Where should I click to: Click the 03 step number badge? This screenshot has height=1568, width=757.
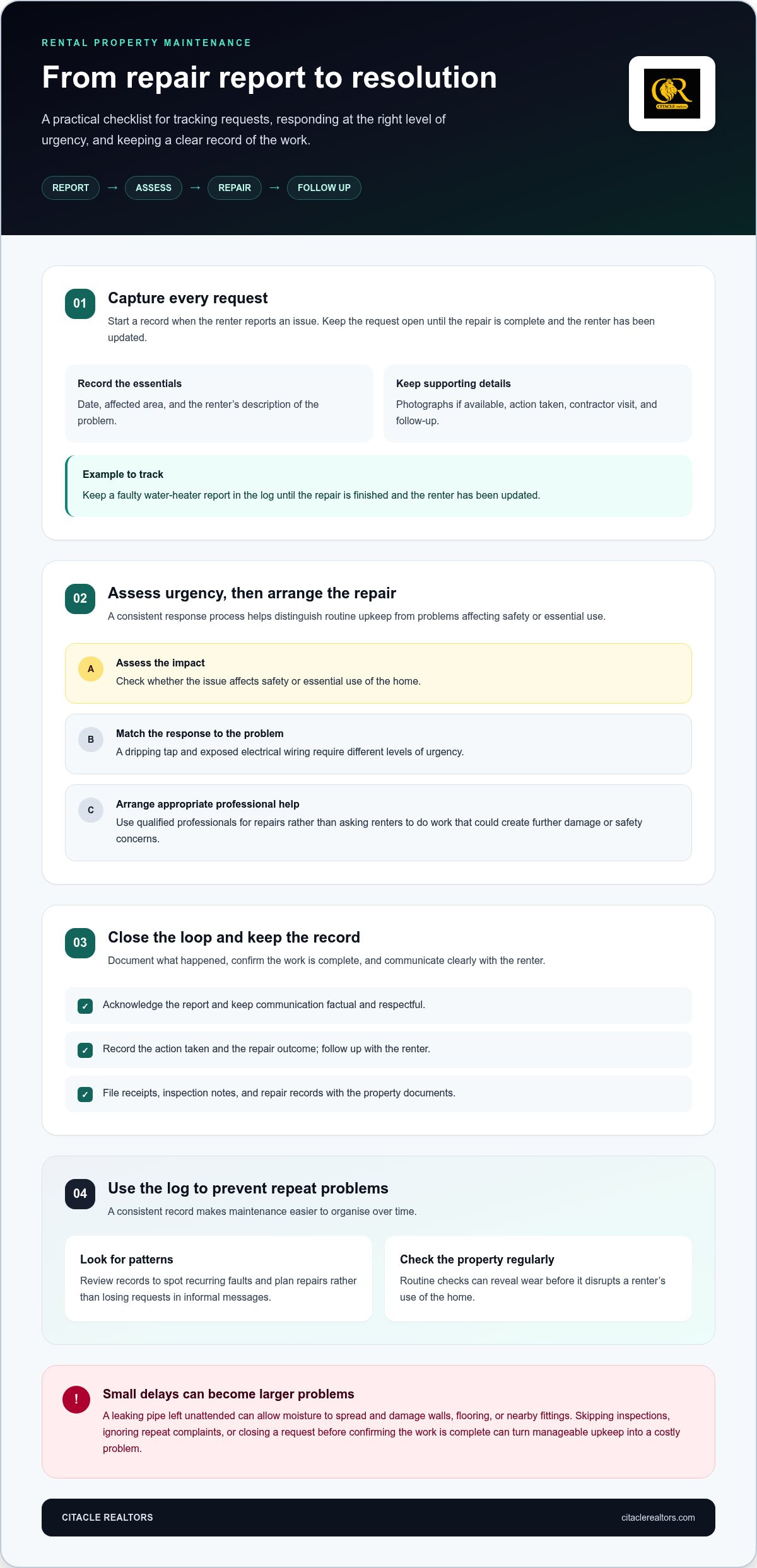pyautogui.click(x=80, y=943)
